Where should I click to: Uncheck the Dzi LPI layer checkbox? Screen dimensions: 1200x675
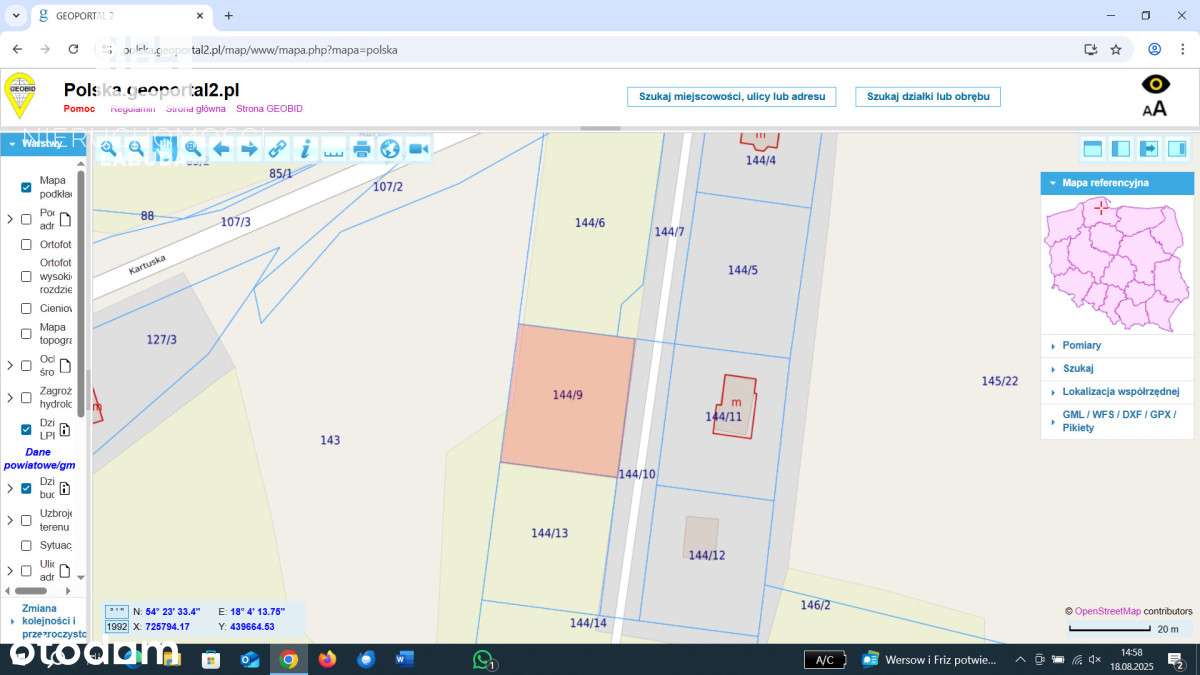tap(27, 429)
